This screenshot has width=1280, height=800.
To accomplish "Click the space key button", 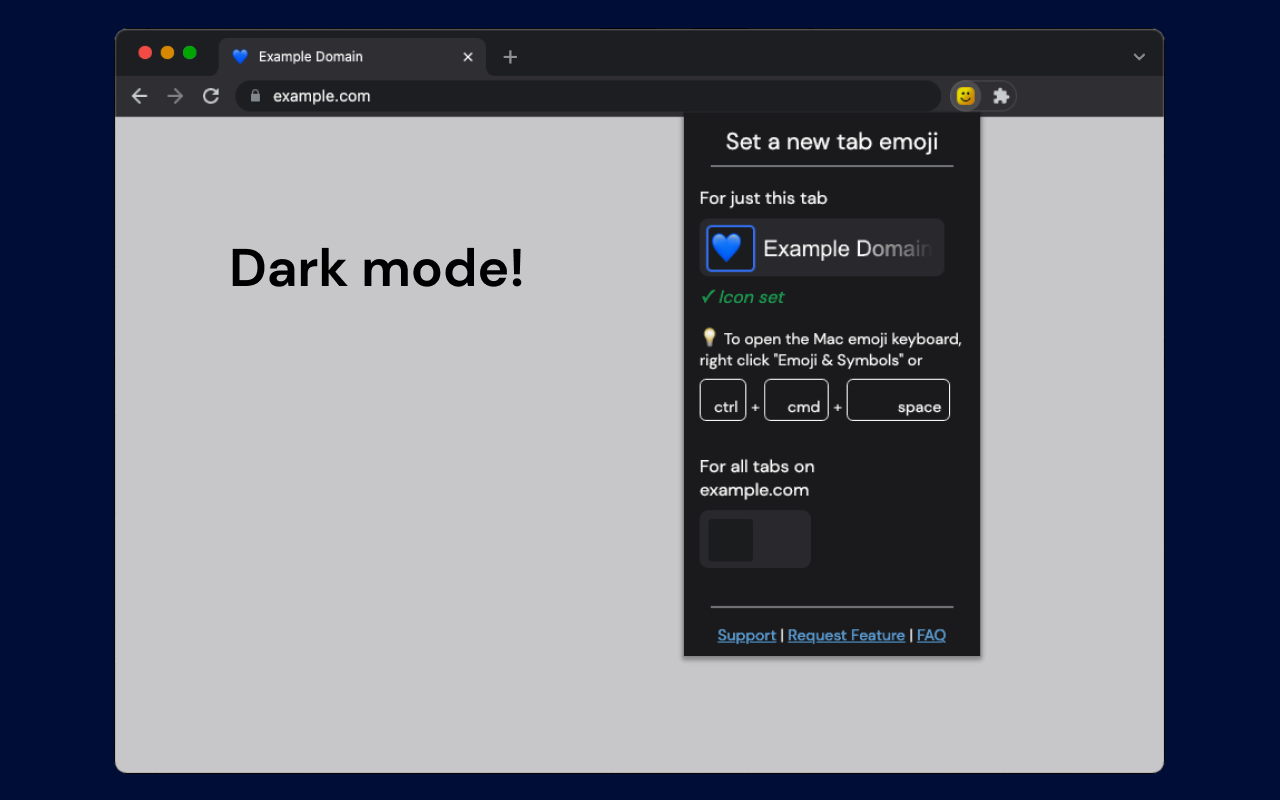I will [x=898, y=399].
